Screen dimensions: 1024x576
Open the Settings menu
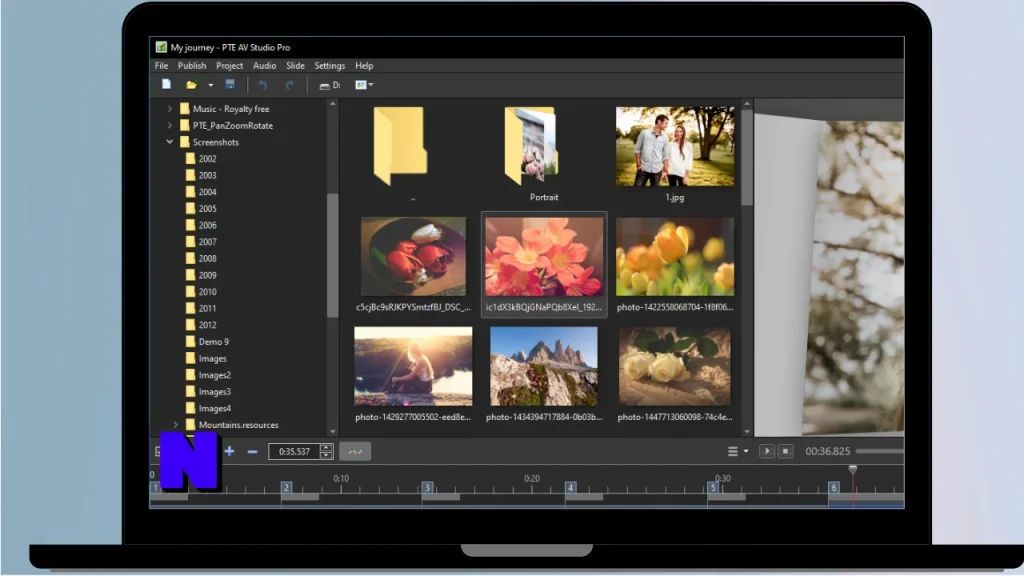click(330, 65)
